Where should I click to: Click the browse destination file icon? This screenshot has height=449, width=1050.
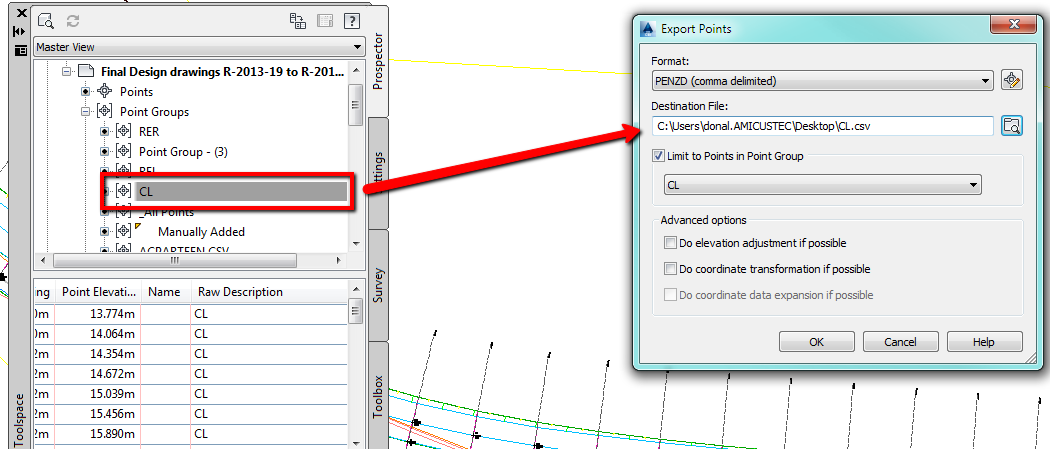(x=1012, y=125)
